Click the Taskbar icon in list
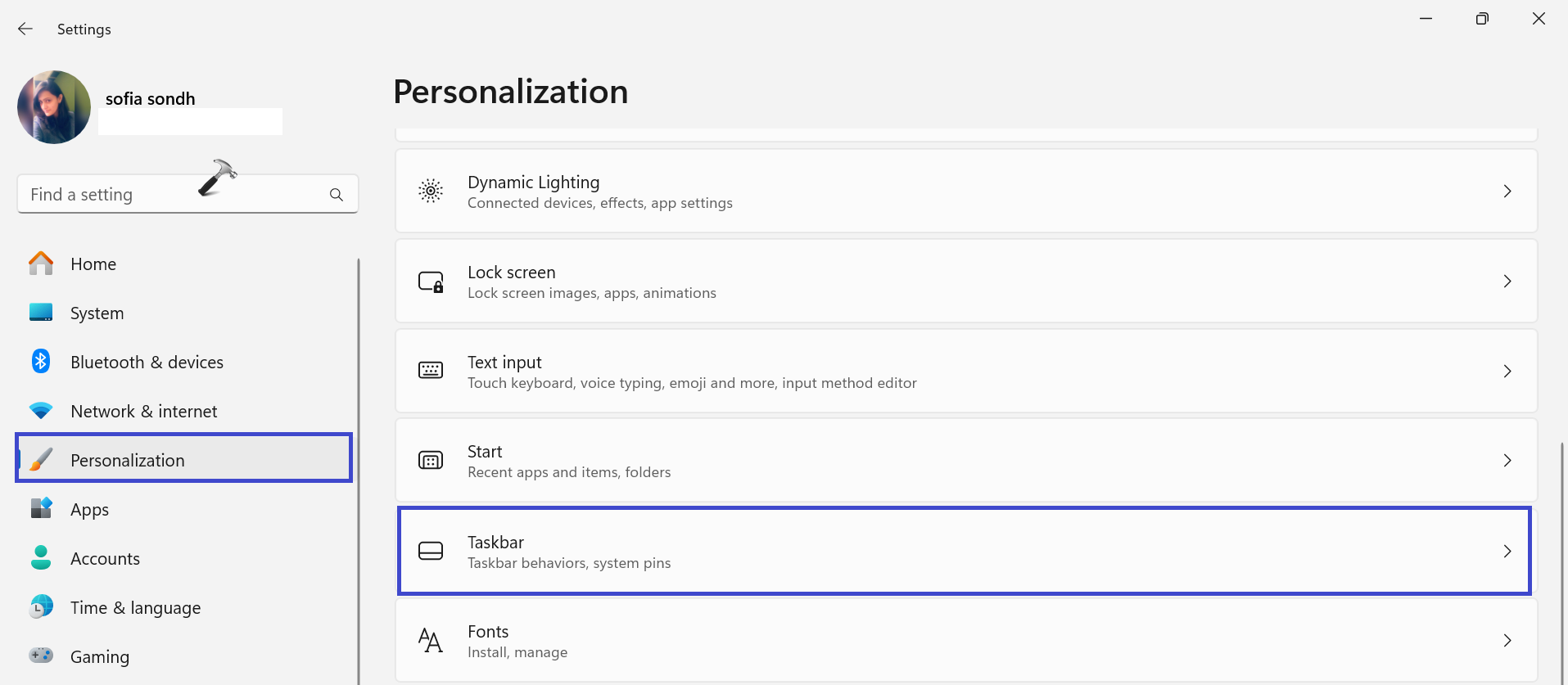 pos(431,551)
